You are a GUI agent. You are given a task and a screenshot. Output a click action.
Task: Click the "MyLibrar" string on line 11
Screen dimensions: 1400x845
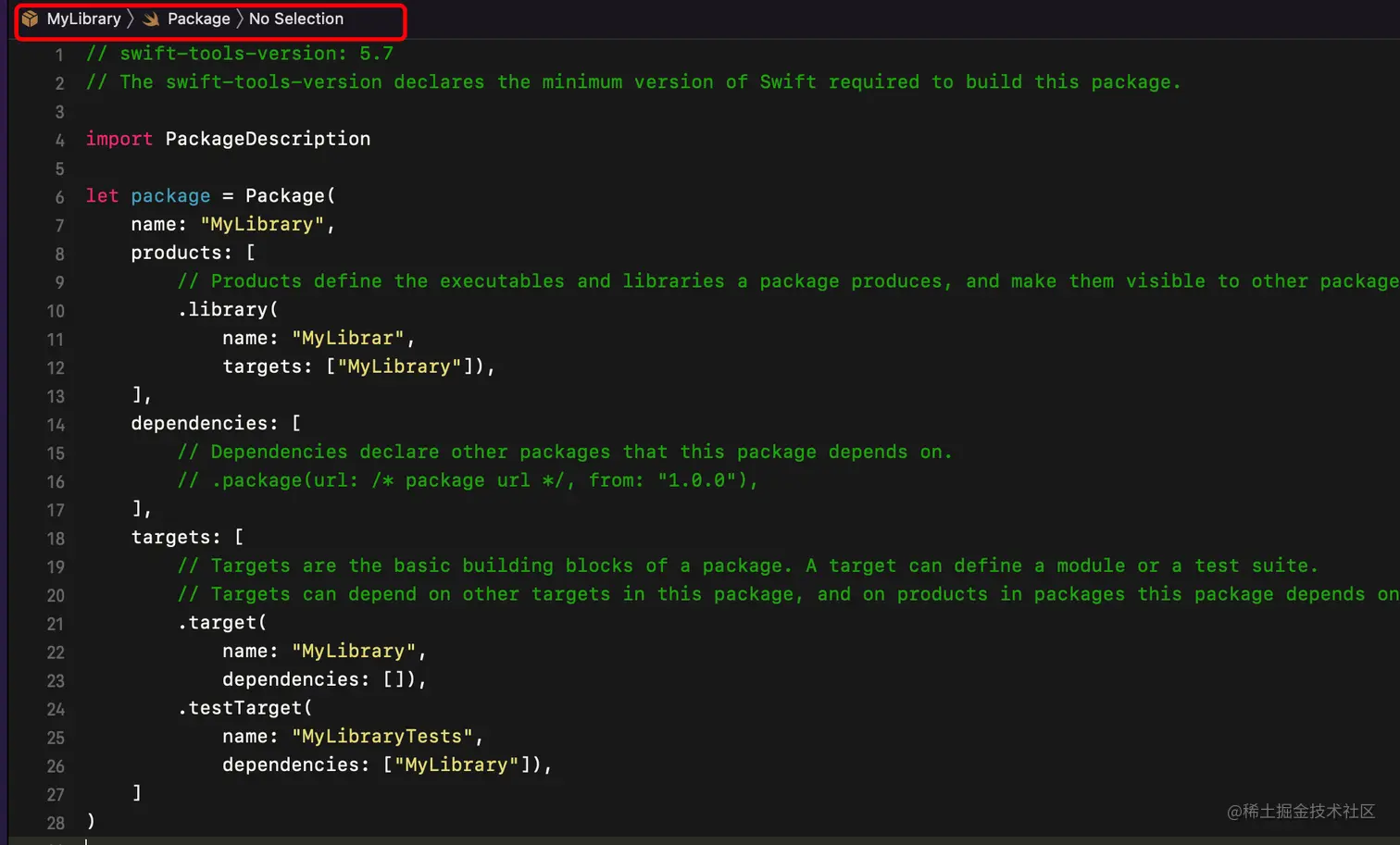[x=348, y=339]
